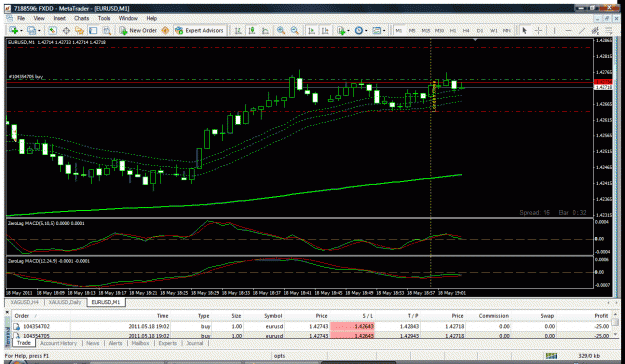Toggle Chart Shift icon
The width and height of the screenshot is (625, 364).
point(325,30)
